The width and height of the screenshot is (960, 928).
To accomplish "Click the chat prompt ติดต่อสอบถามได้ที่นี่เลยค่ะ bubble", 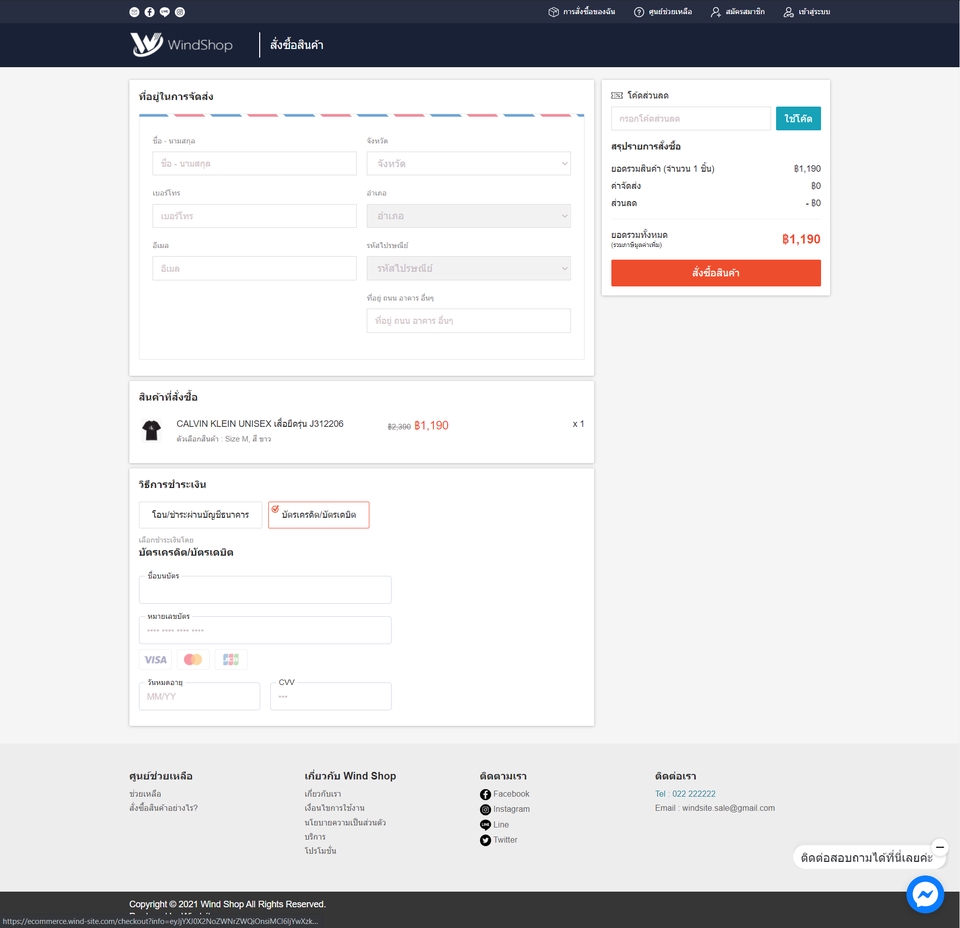I will pyautogui.click(x=866, y=858).
